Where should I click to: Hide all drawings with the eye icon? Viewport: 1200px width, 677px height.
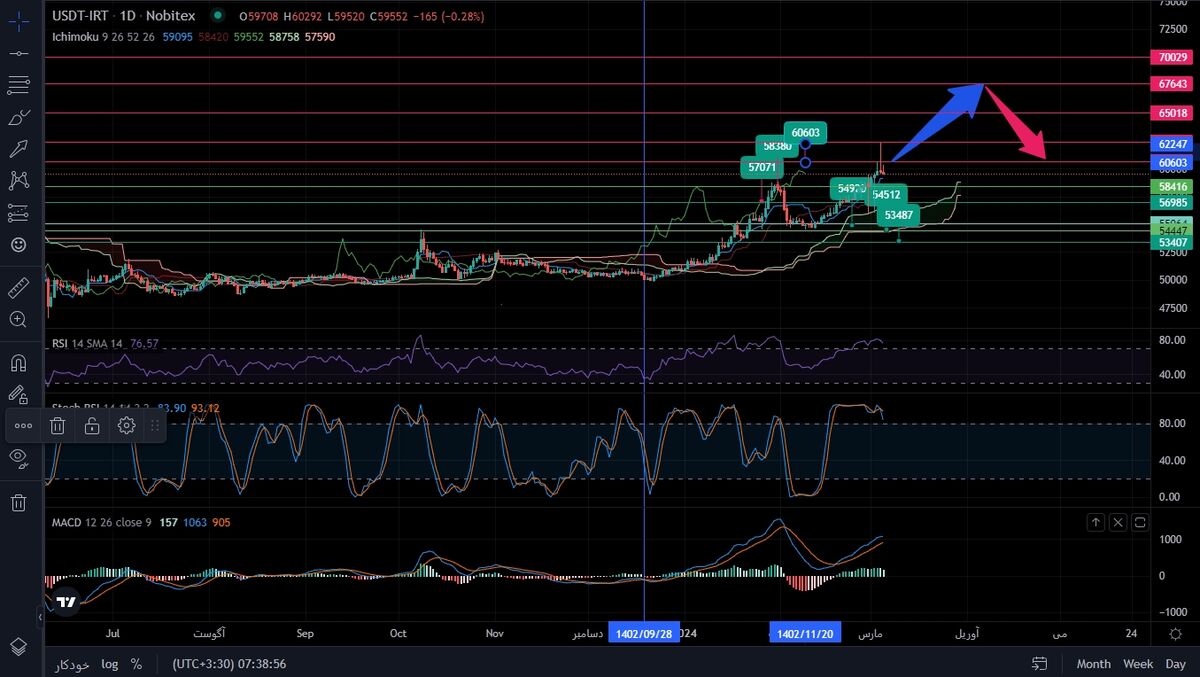20,458
